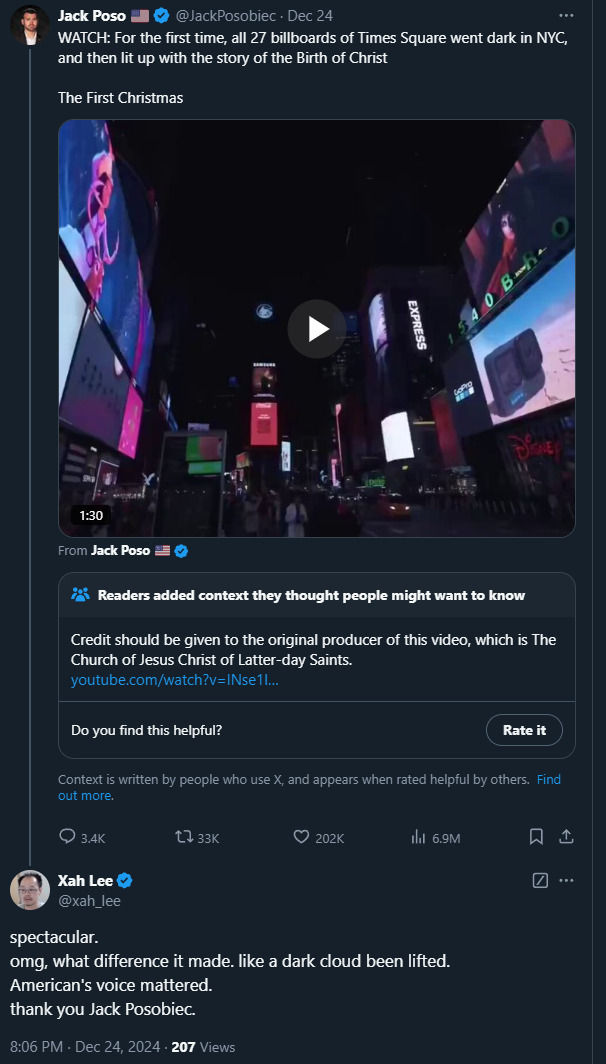Play the Times Square video
This screenshot has width=606, height=1064.
(317, 329)
